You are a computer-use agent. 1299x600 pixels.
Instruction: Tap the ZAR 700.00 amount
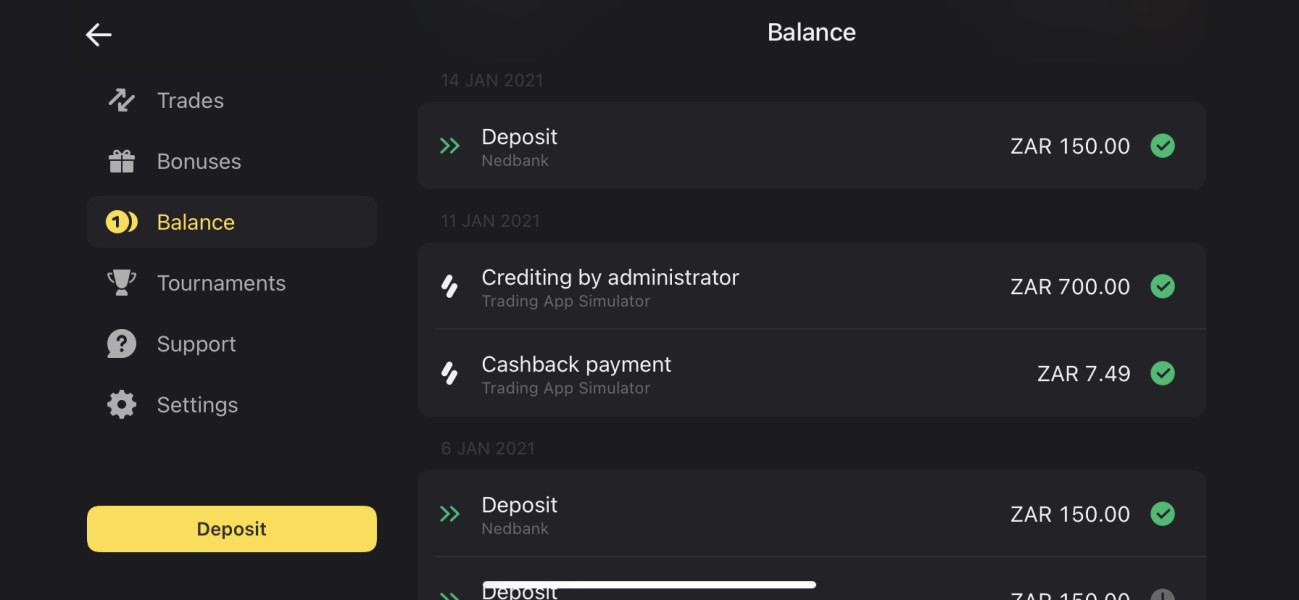tap(1070, 287)
